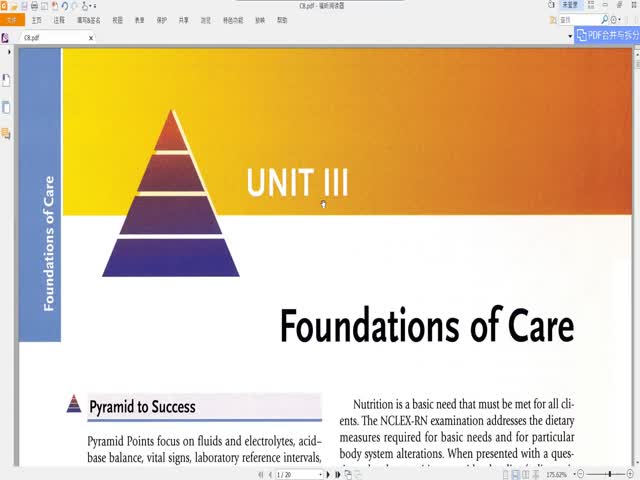Screen dimensions: 640x480
Task: Open the 主页 (Home) ribbon tab
Action: pyautogui.click(x=36, y=20)
